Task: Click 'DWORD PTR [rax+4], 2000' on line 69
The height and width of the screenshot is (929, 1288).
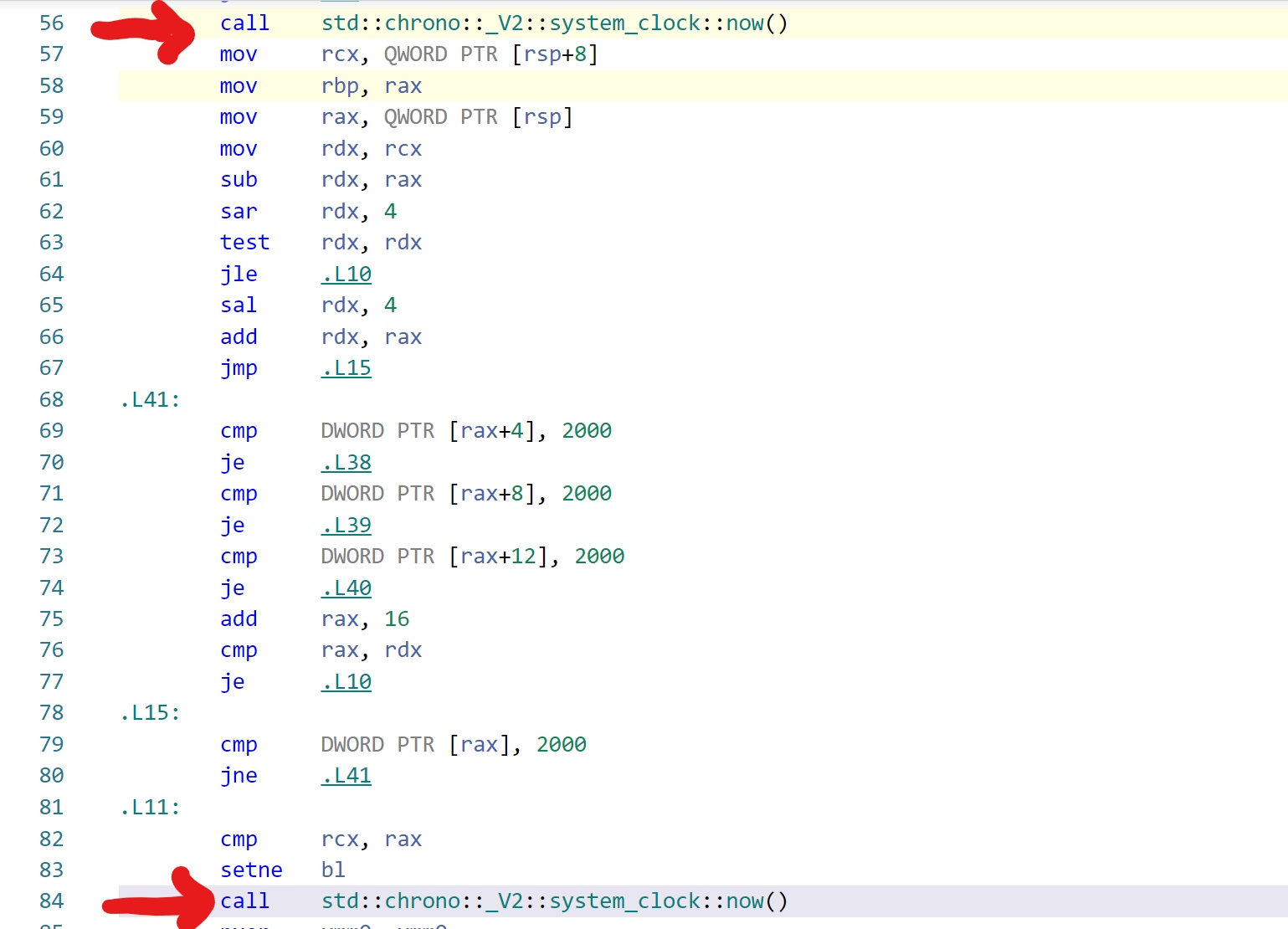Action: tap(467, 431)
